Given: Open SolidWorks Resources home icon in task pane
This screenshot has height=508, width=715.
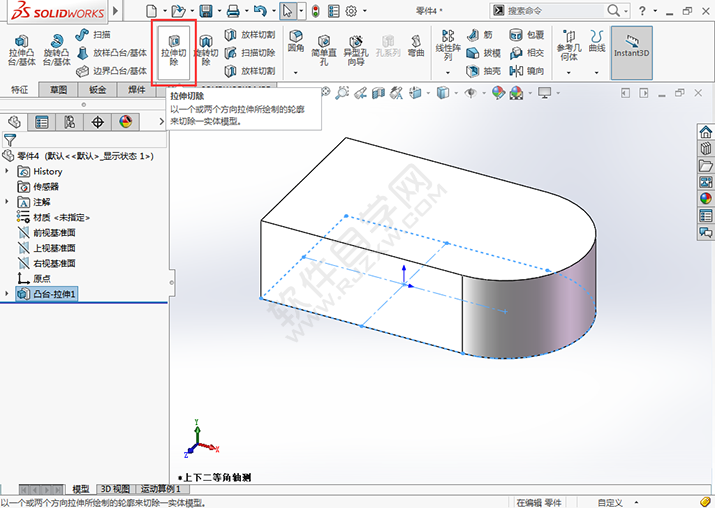Looking at the screenshot, I should point(705,132).
